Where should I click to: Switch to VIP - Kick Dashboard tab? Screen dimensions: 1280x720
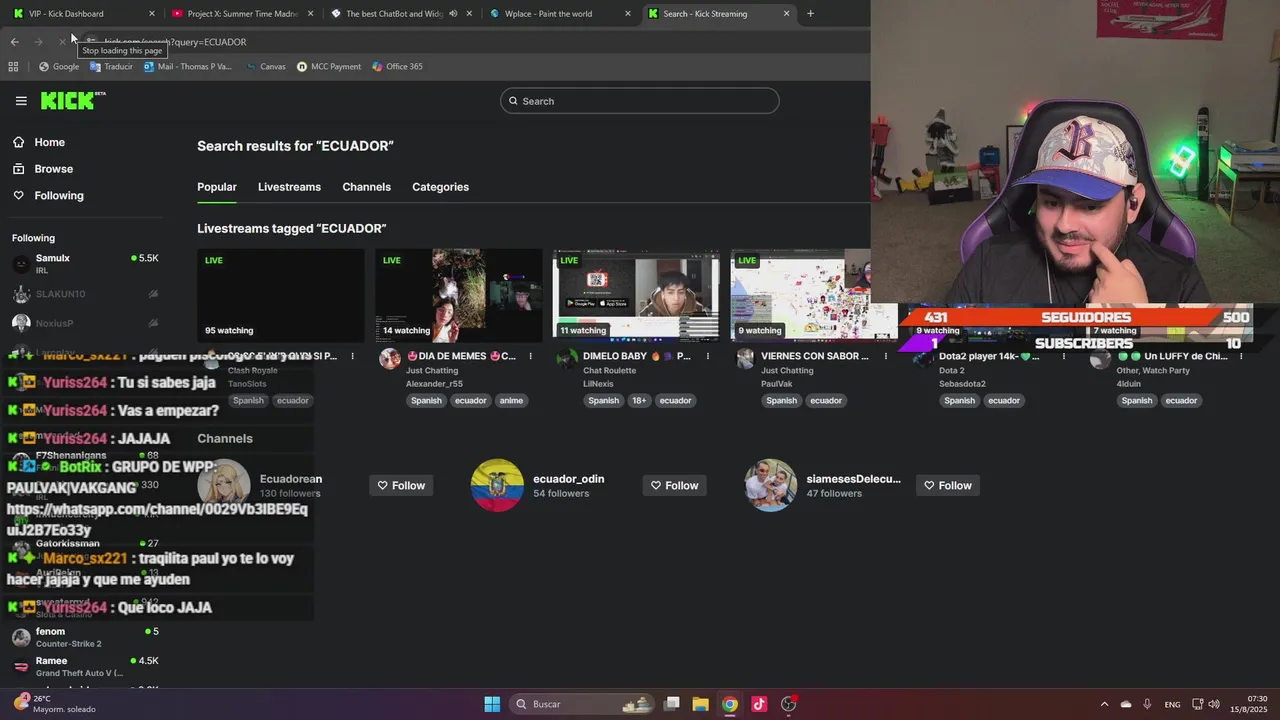(82, 14)
